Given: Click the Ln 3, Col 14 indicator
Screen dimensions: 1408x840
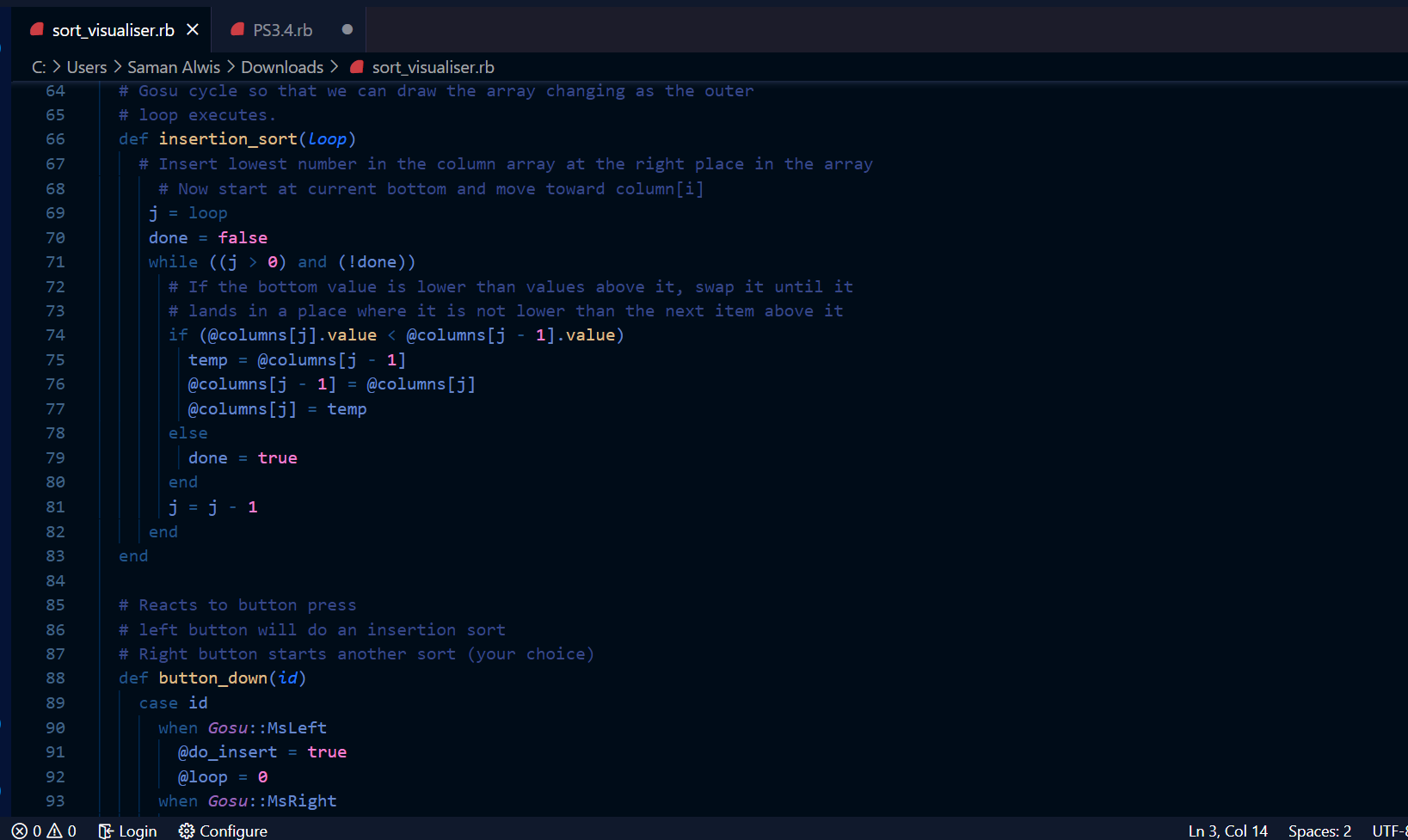Looking at the screenshot, I should click(x=1227, y=831).
